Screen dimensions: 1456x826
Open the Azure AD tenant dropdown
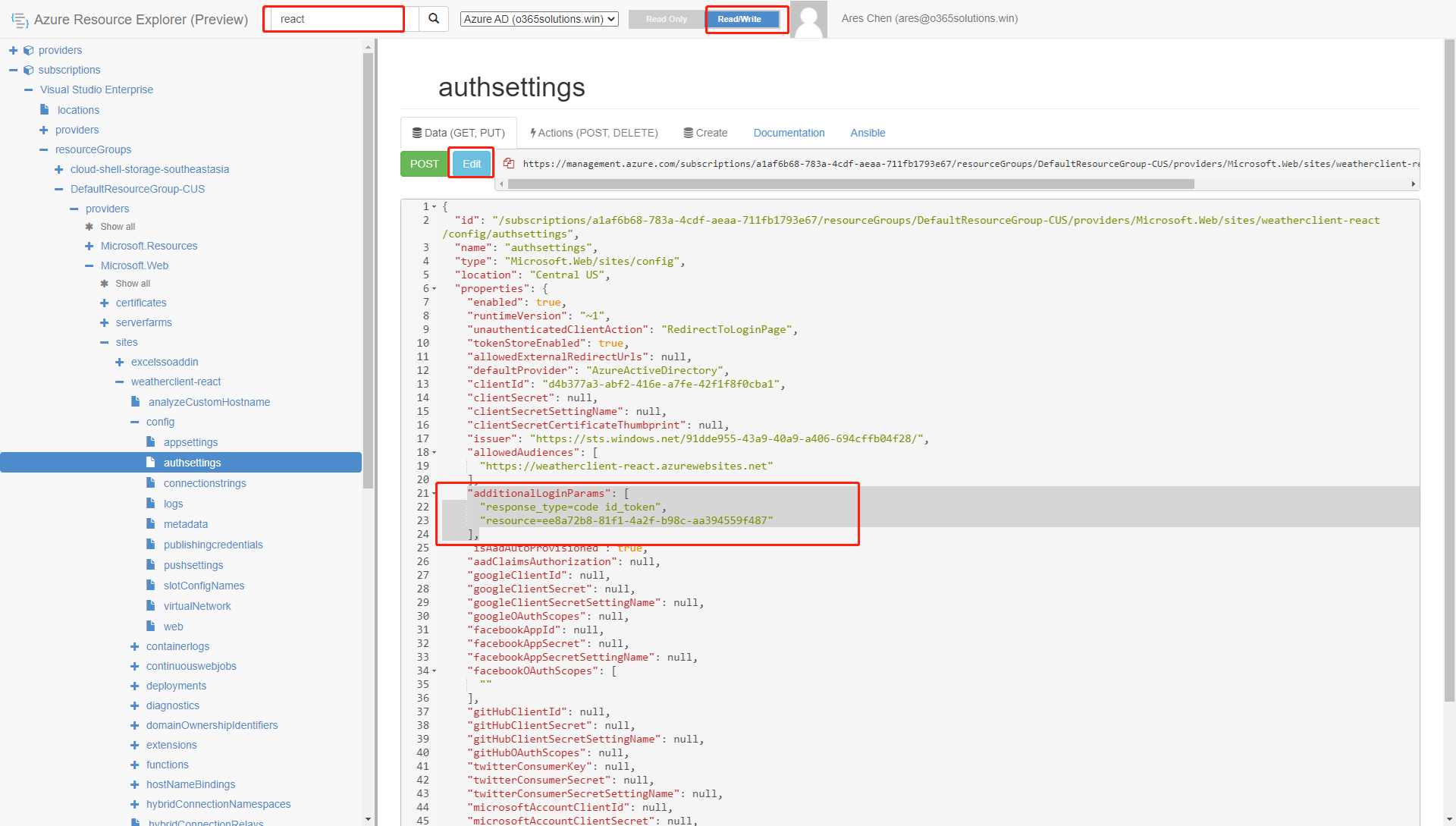[x=539, y=19]
